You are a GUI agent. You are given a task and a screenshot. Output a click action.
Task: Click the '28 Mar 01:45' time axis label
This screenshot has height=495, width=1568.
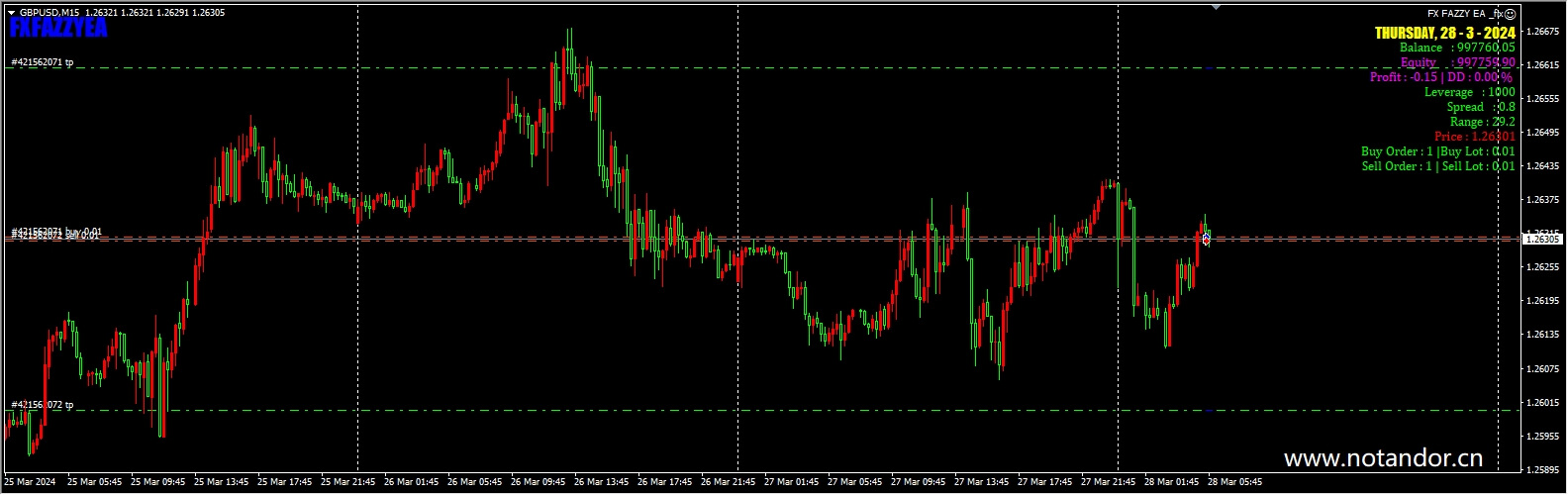1172,482
